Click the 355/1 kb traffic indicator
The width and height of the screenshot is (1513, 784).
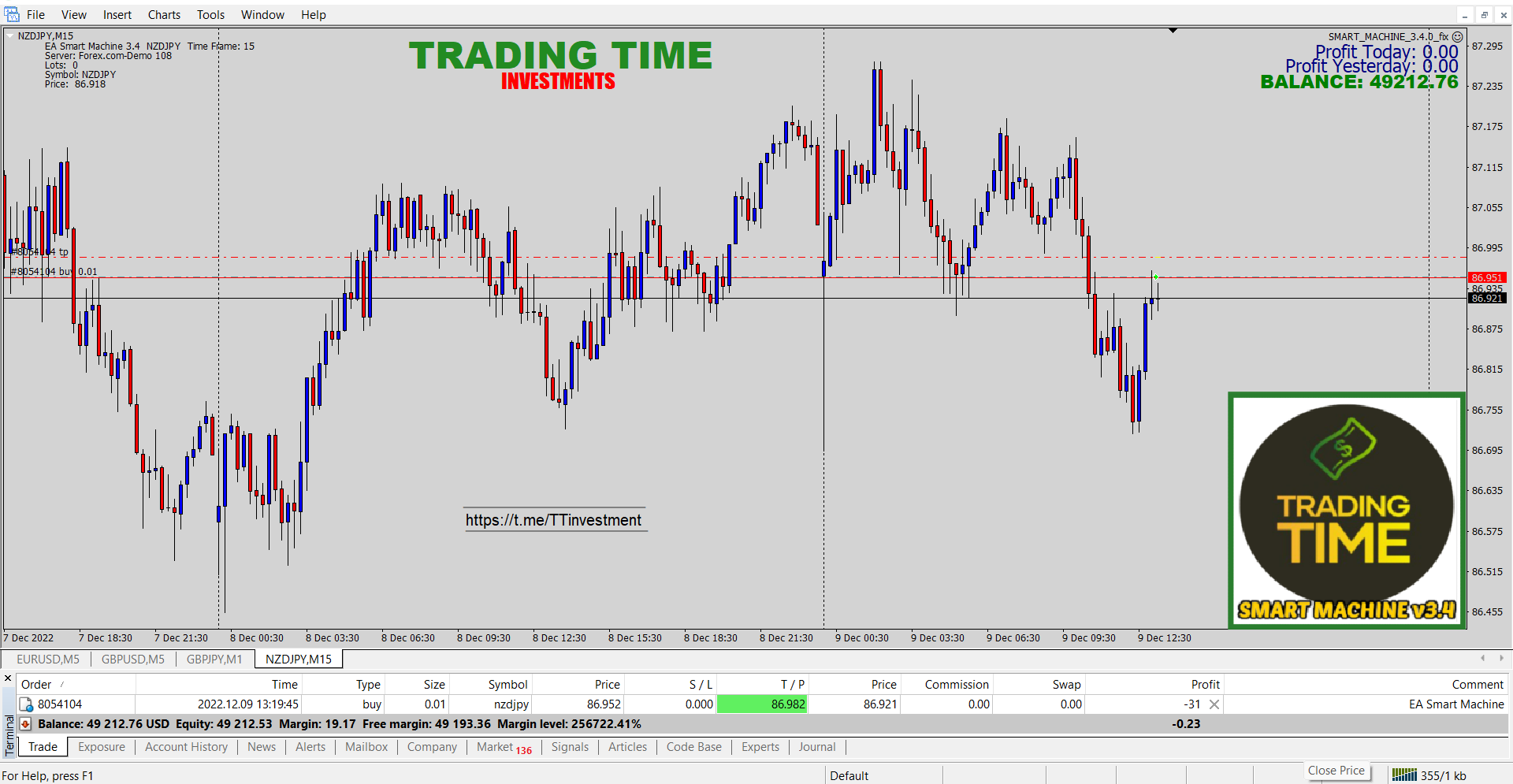[x=1444, y=776]
